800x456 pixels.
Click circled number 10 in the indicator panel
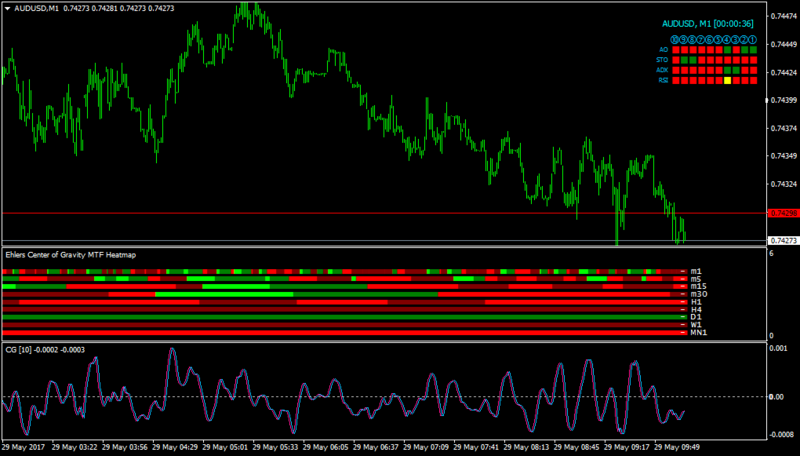674,40
